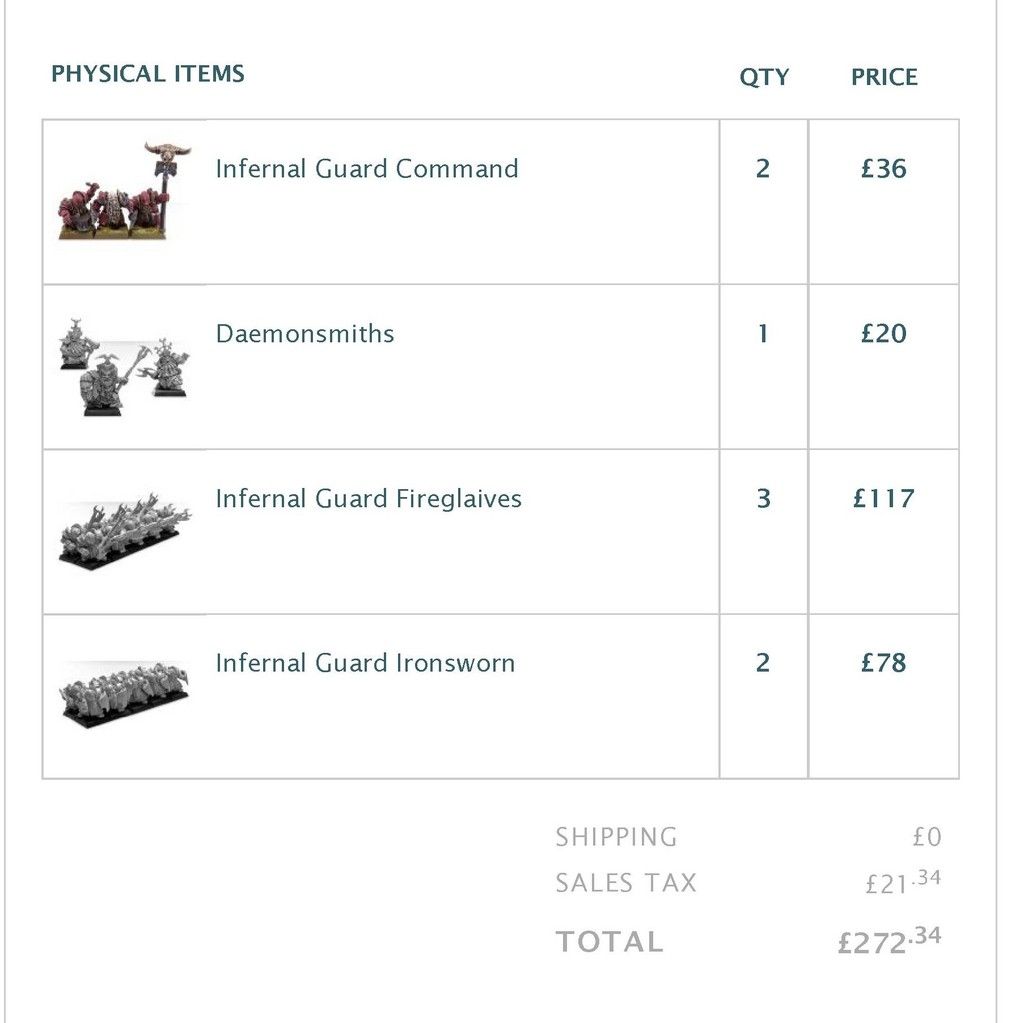Open the Infernal Guard Ironsworn product image

pos(125,695)
